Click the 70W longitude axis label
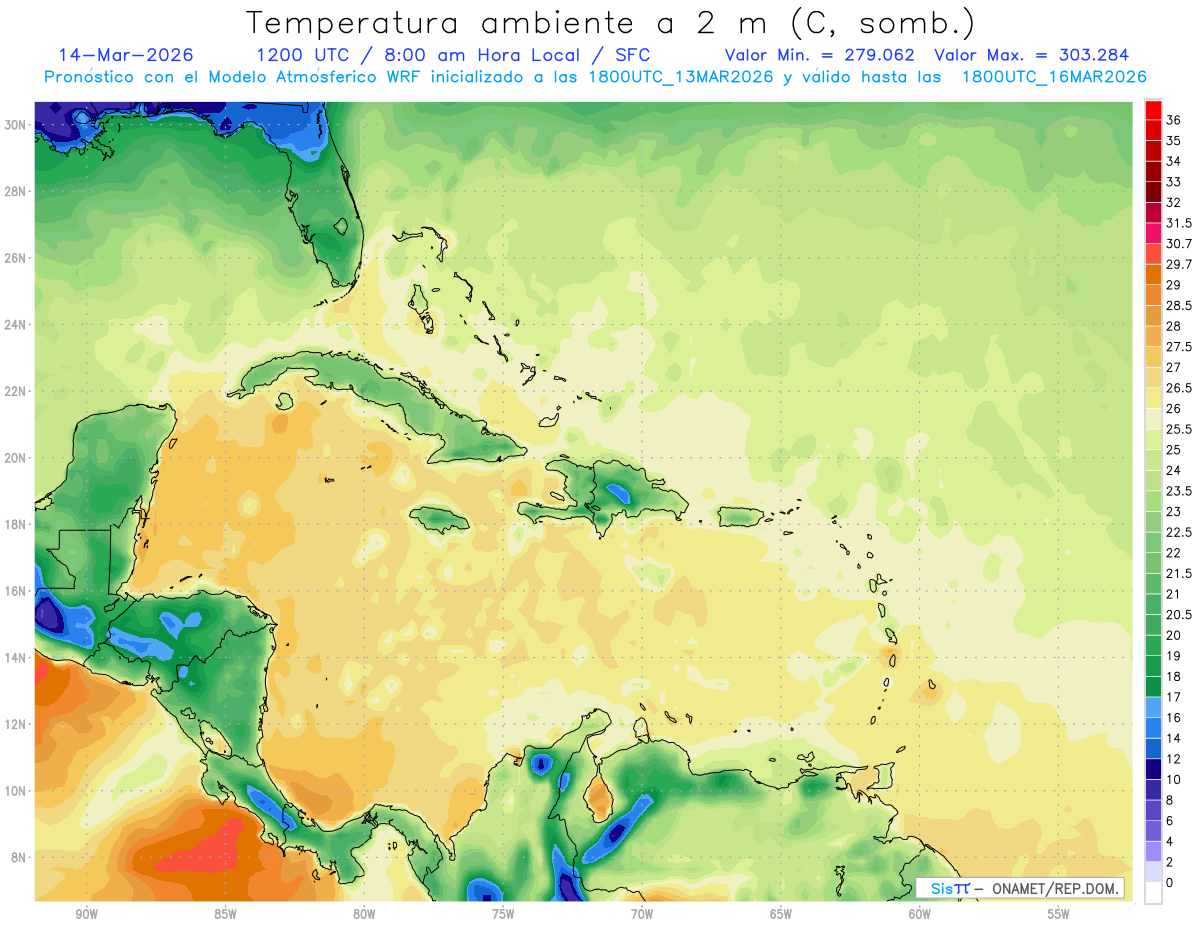Viewport: 1200px width, 927px height. (641, 914)
